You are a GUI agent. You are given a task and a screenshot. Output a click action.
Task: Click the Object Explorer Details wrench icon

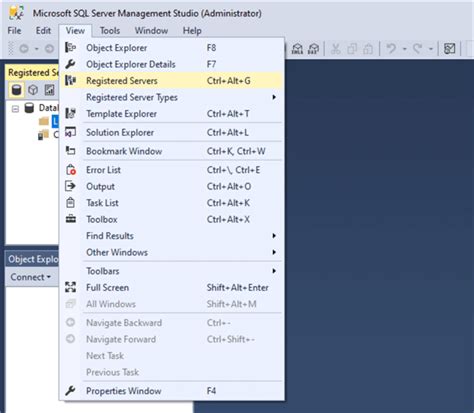coord(70,64)
